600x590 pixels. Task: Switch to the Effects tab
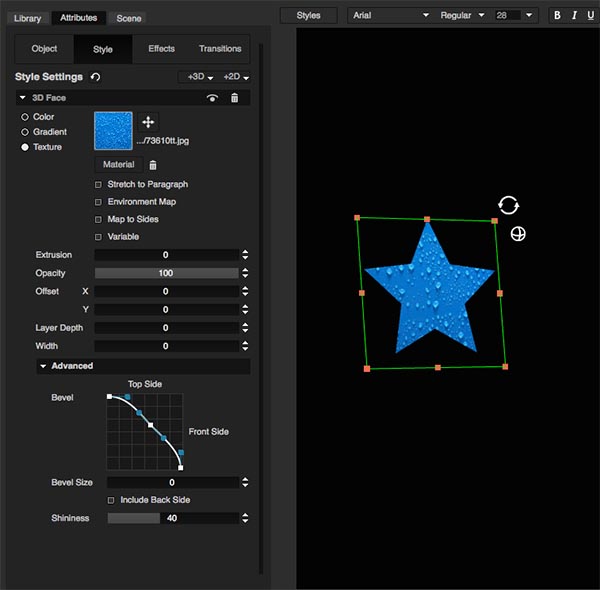pyautogui.click(x=161, y=49)
